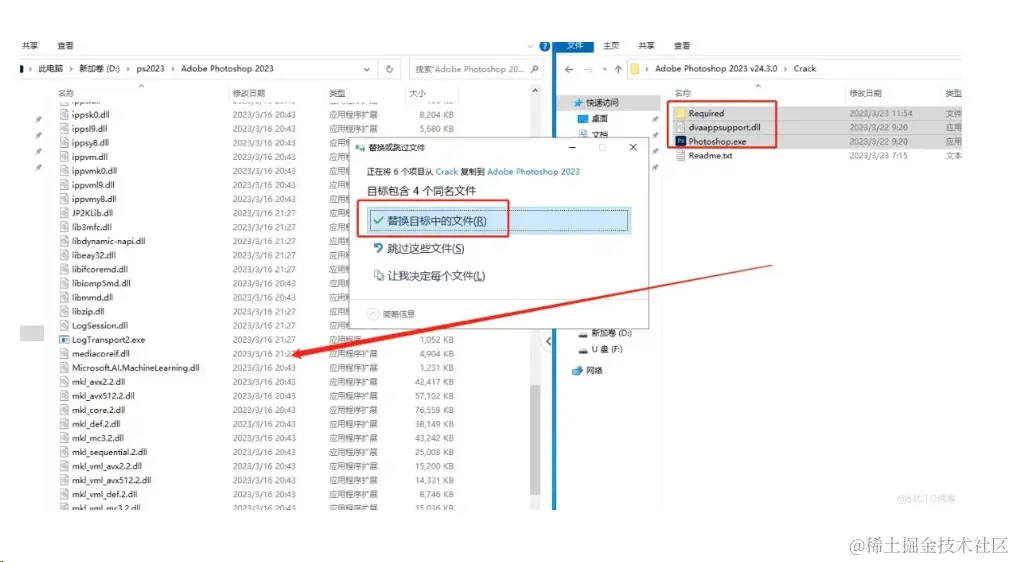Choose Skip these files (跳过这些文件) option
Screen dimensions: 1015x562
coord(419,249)
